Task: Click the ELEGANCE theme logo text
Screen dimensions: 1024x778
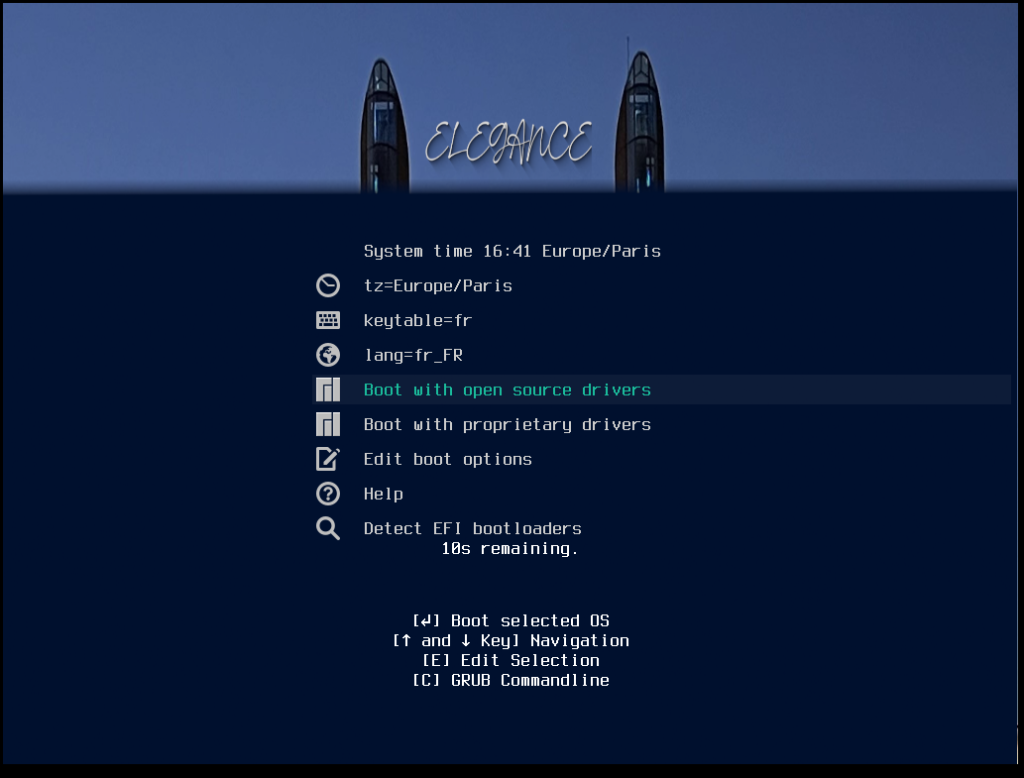Action: [x=508, y=143]
